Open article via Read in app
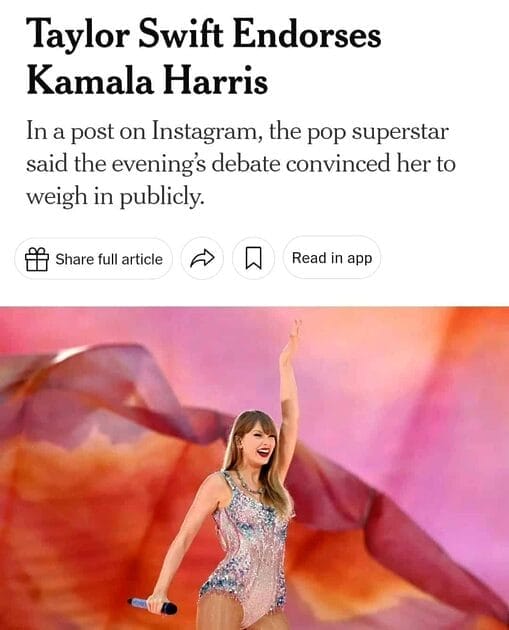 tap(332, 258)
